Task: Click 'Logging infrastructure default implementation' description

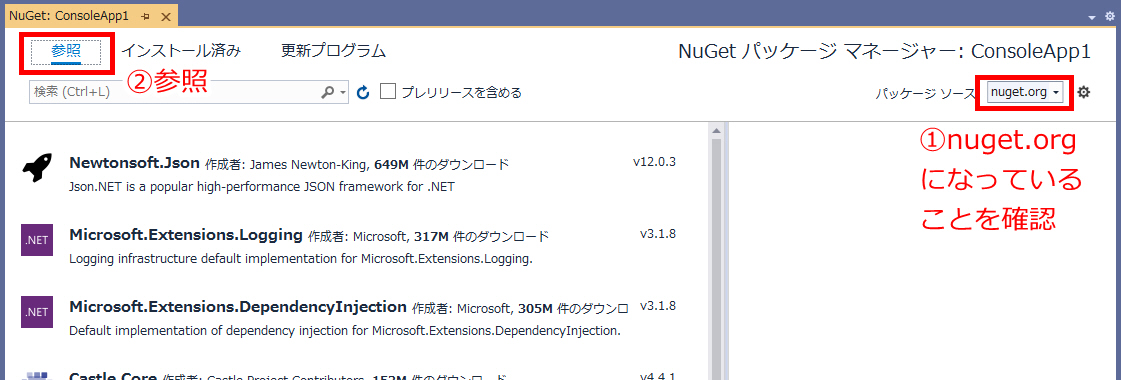Action: click(301, 259)
